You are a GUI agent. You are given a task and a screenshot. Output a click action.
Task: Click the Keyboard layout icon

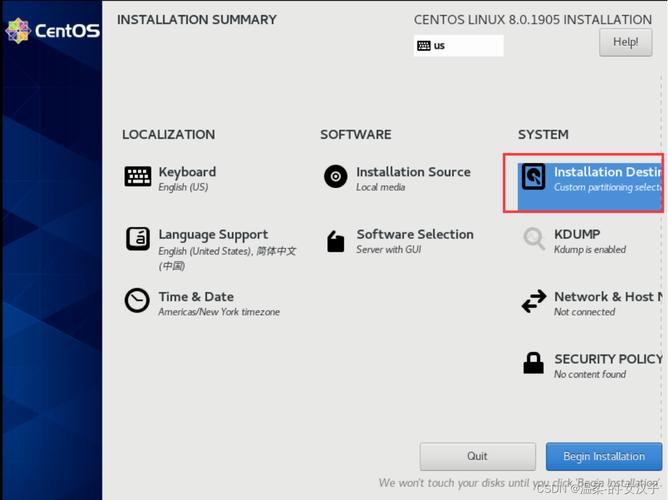(138, 176)
